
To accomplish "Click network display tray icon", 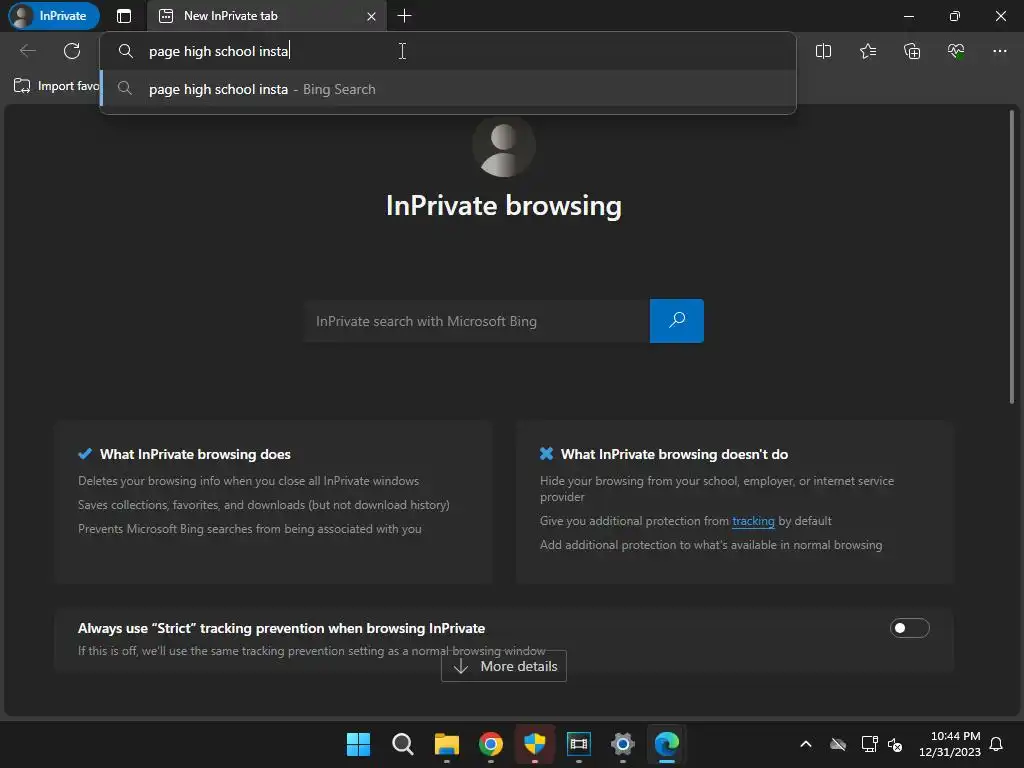I will coord(869,744).
